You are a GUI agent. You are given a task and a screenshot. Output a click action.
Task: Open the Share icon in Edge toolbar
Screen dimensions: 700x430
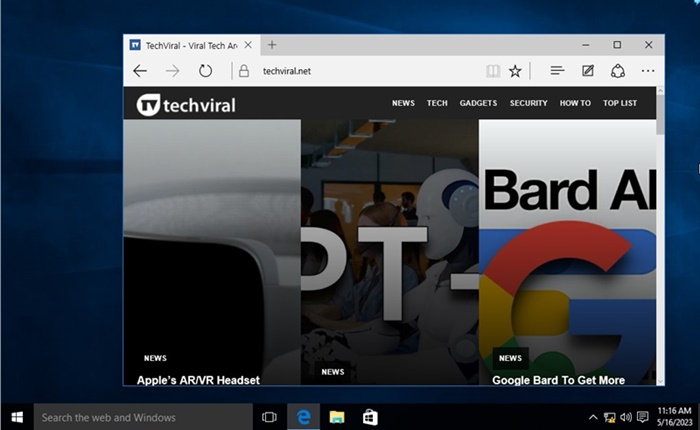pos(618,71)
